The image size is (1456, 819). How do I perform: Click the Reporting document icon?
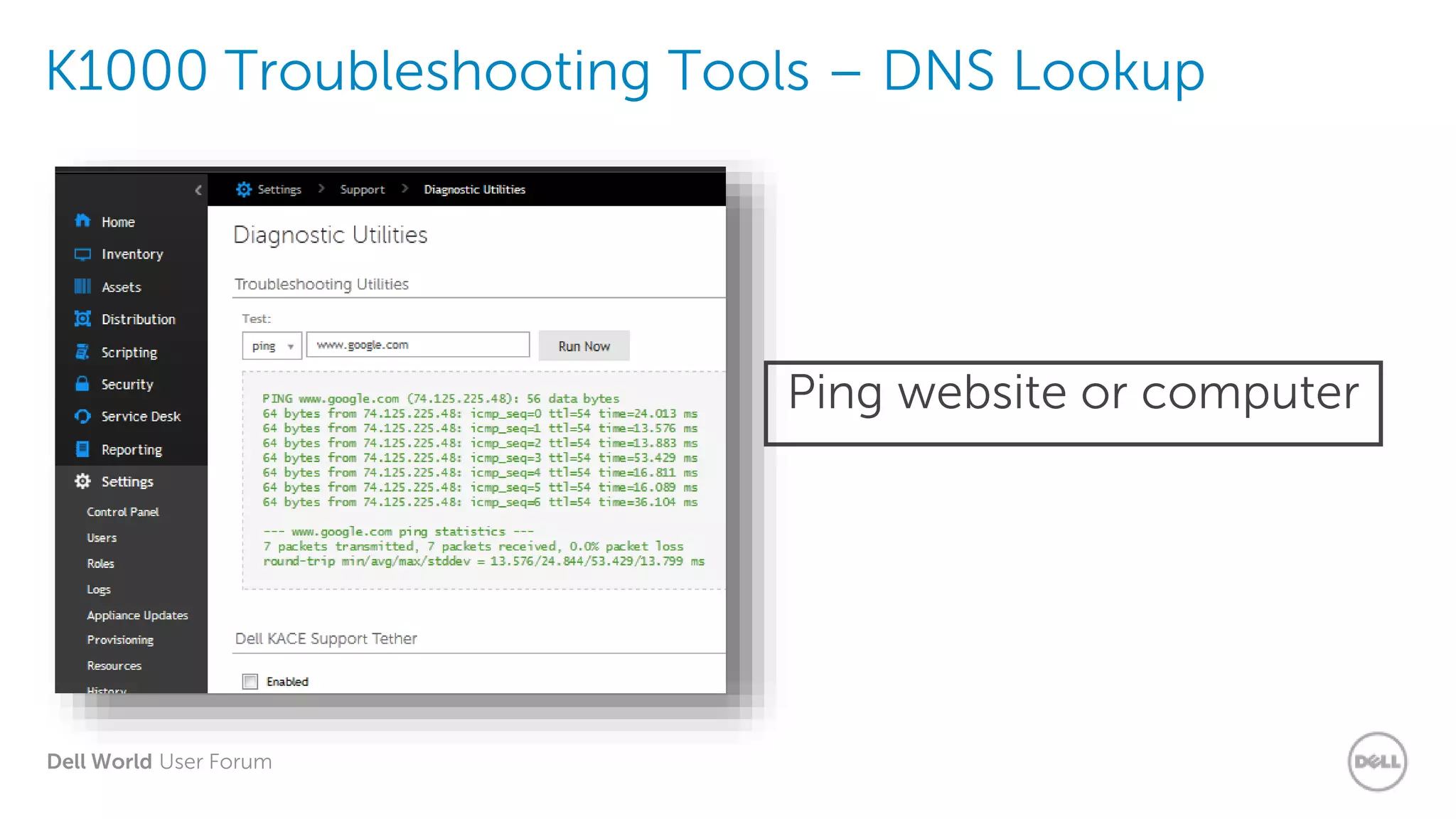click(82, 449)
